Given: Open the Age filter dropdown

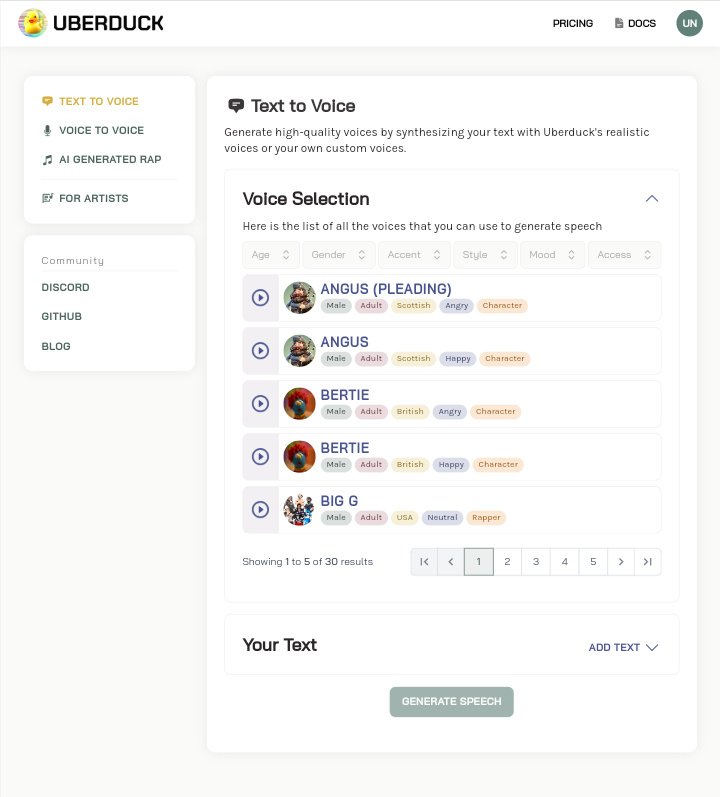Looking at the screenshot, I should point(271,255).
